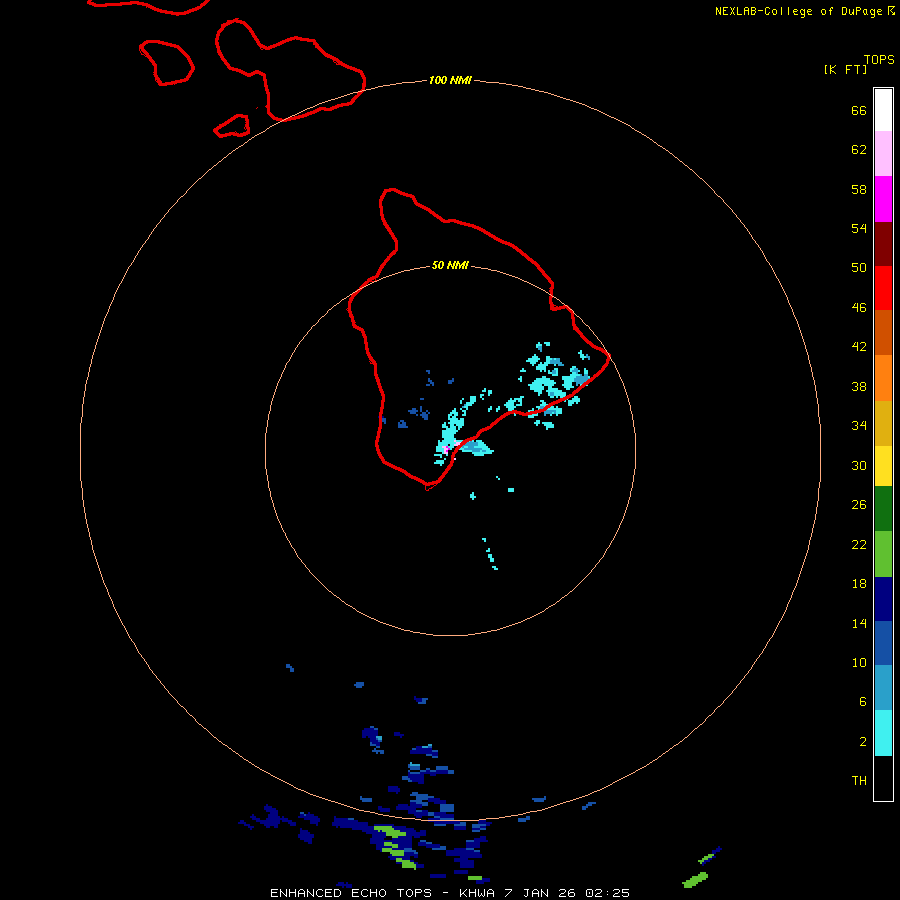The height and width of the screenshot is (900, 900).
Task: Click the magenta echo pixel on the southeast coast
Action: pos(446,449)
